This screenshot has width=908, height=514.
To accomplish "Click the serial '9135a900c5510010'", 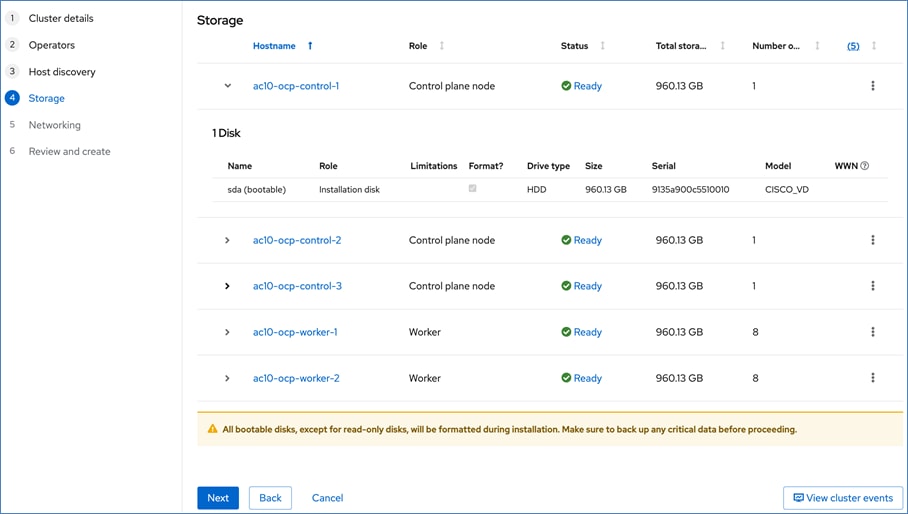I will click(x=690, y=189).
